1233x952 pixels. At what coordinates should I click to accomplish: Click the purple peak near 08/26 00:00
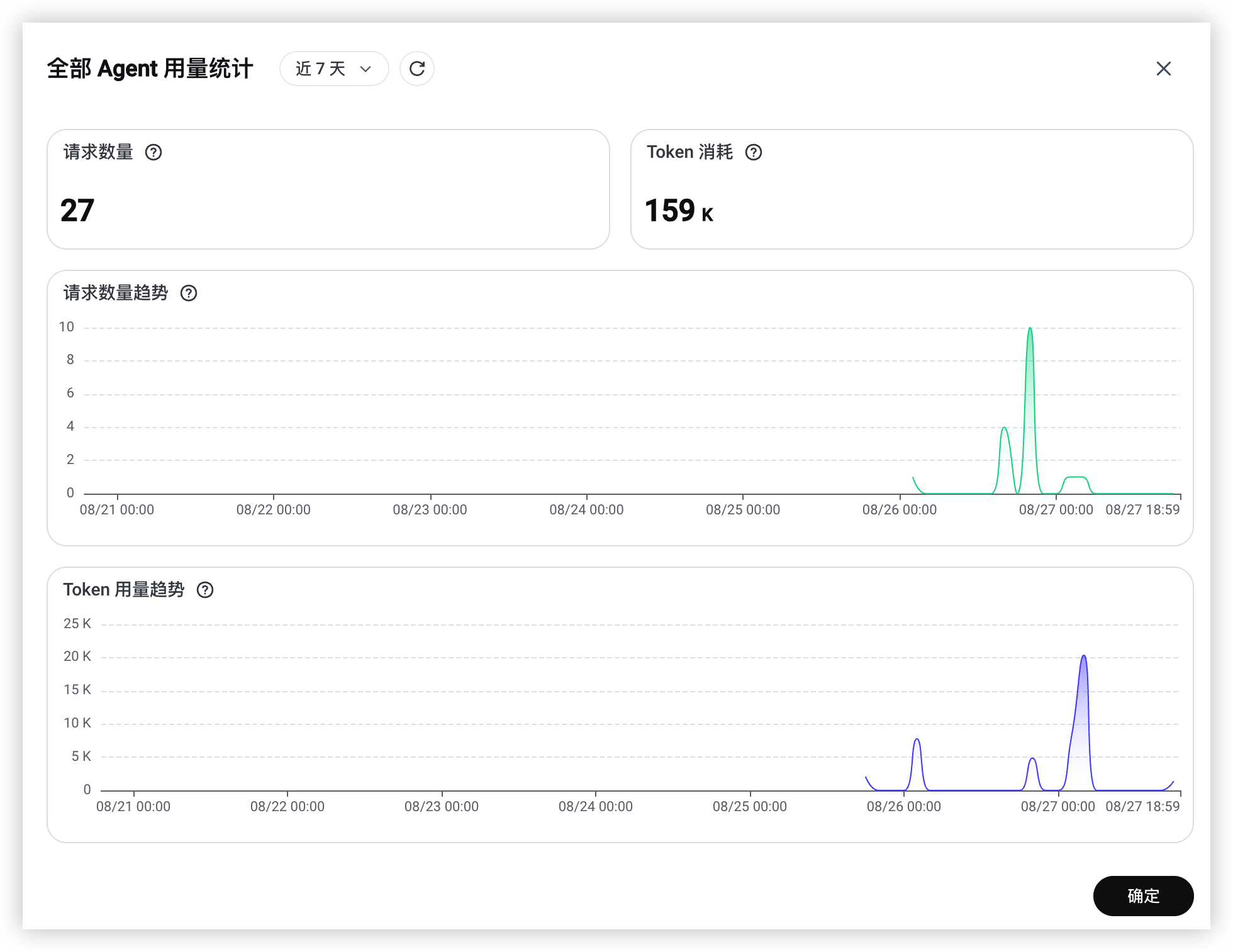(x=917, y=741)
